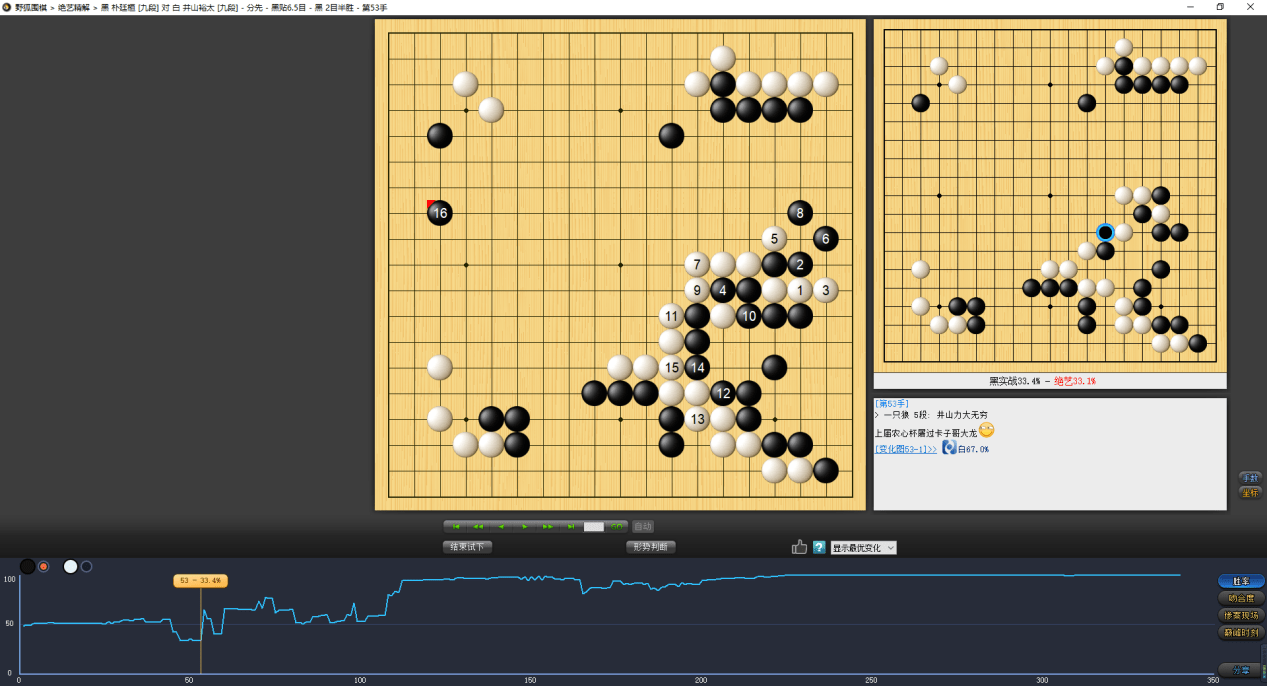
Task: Click the 形势判断 button
Action: (651, 547)
